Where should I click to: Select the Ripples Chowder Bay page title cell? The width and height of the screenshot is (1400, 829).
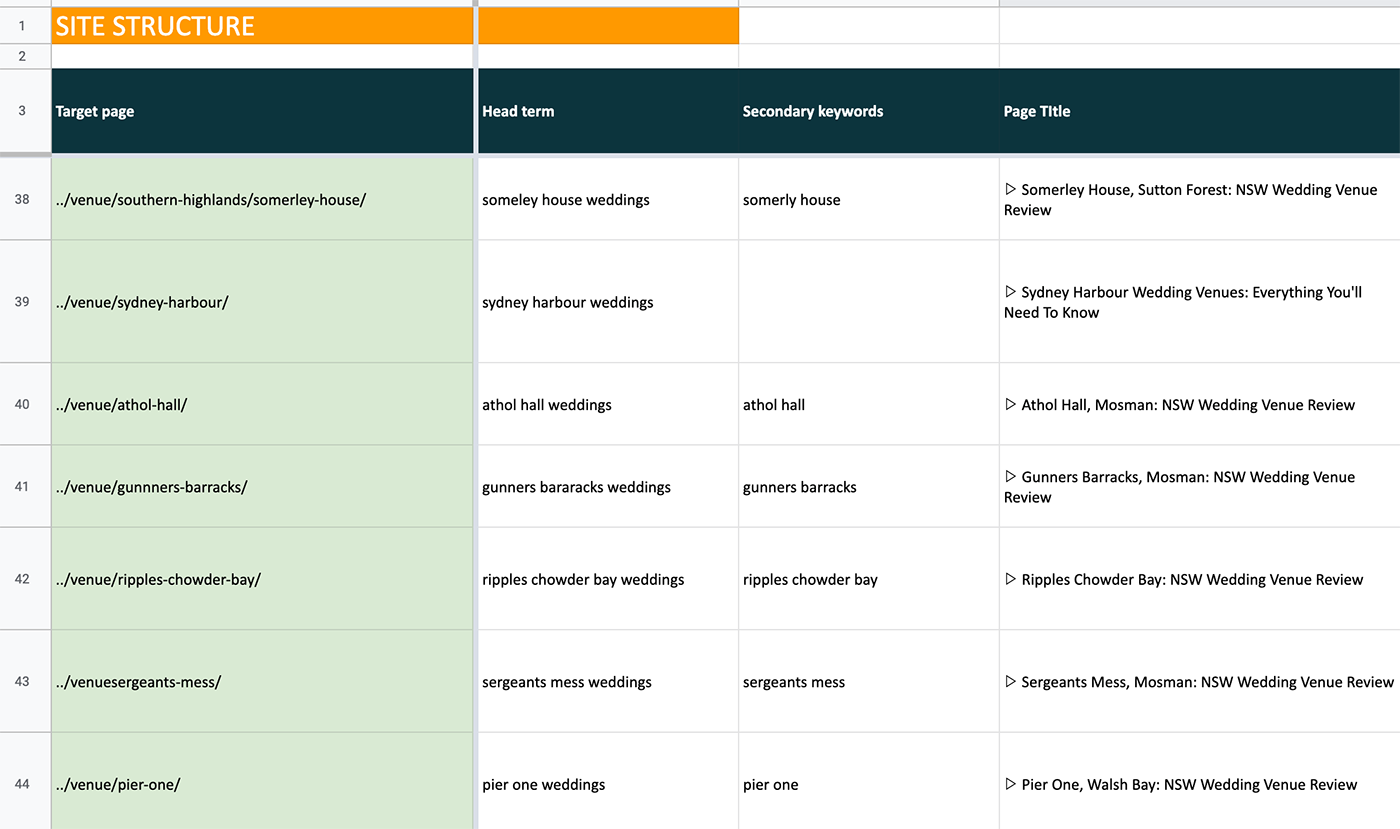(1199, 579)
